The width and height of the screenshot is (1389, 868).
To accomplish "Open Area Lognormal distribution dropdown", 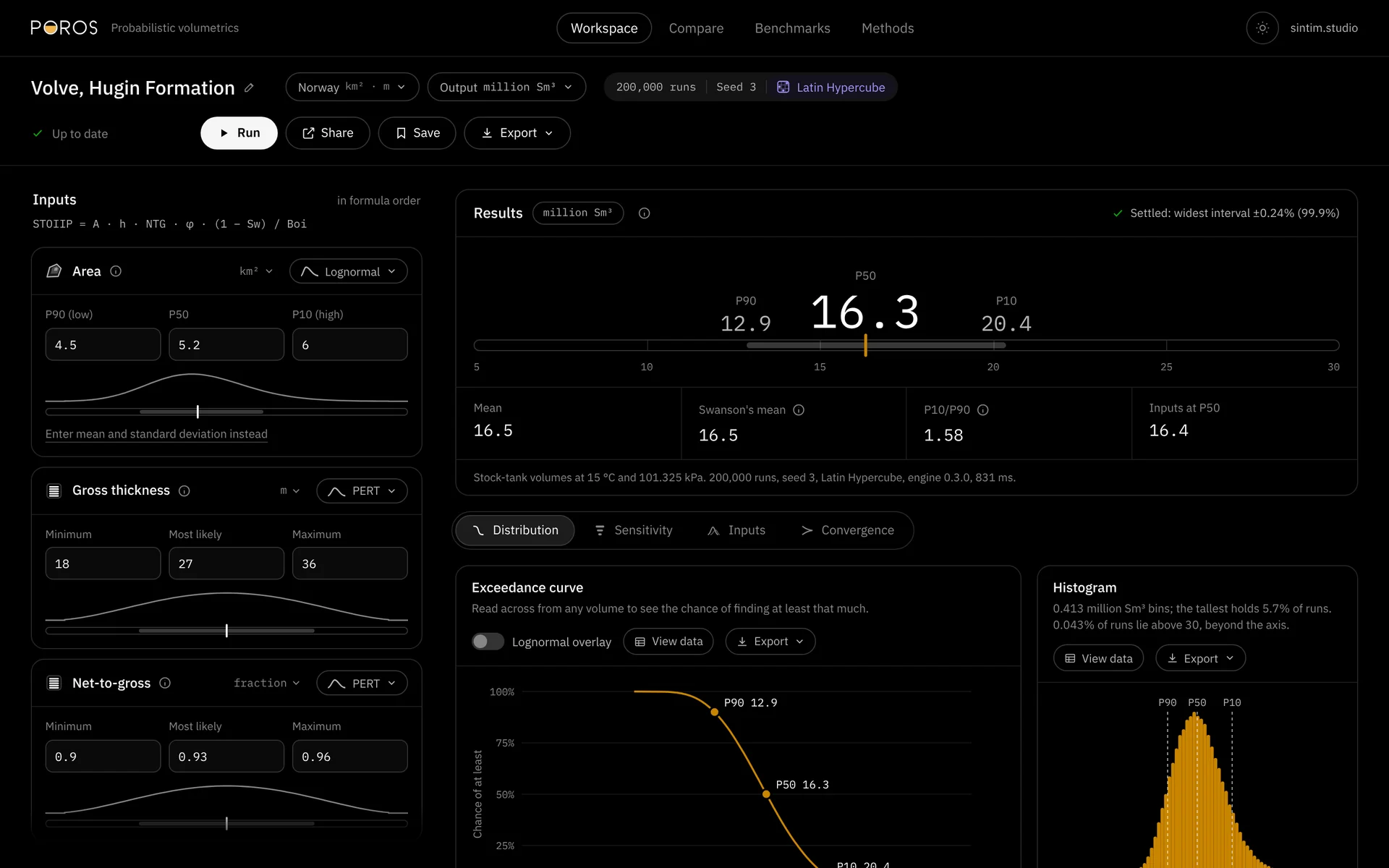I will coord(349,271).
